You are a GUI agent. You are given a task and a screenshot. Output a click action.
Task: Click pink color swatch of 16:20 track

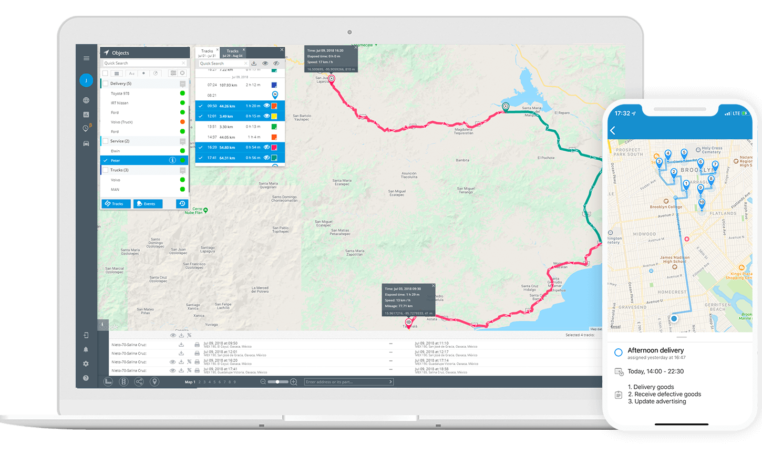pos(274,147)
